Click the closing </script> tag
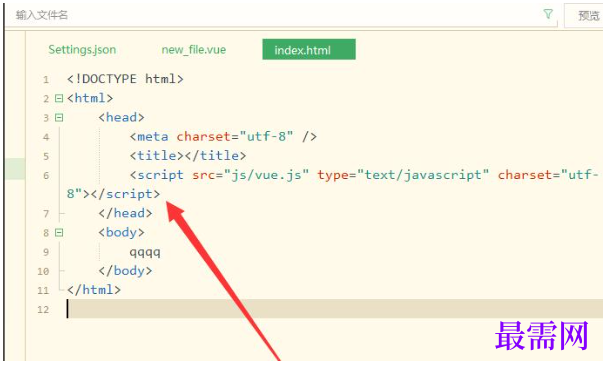The image size is (607, 367). point(125,194)
